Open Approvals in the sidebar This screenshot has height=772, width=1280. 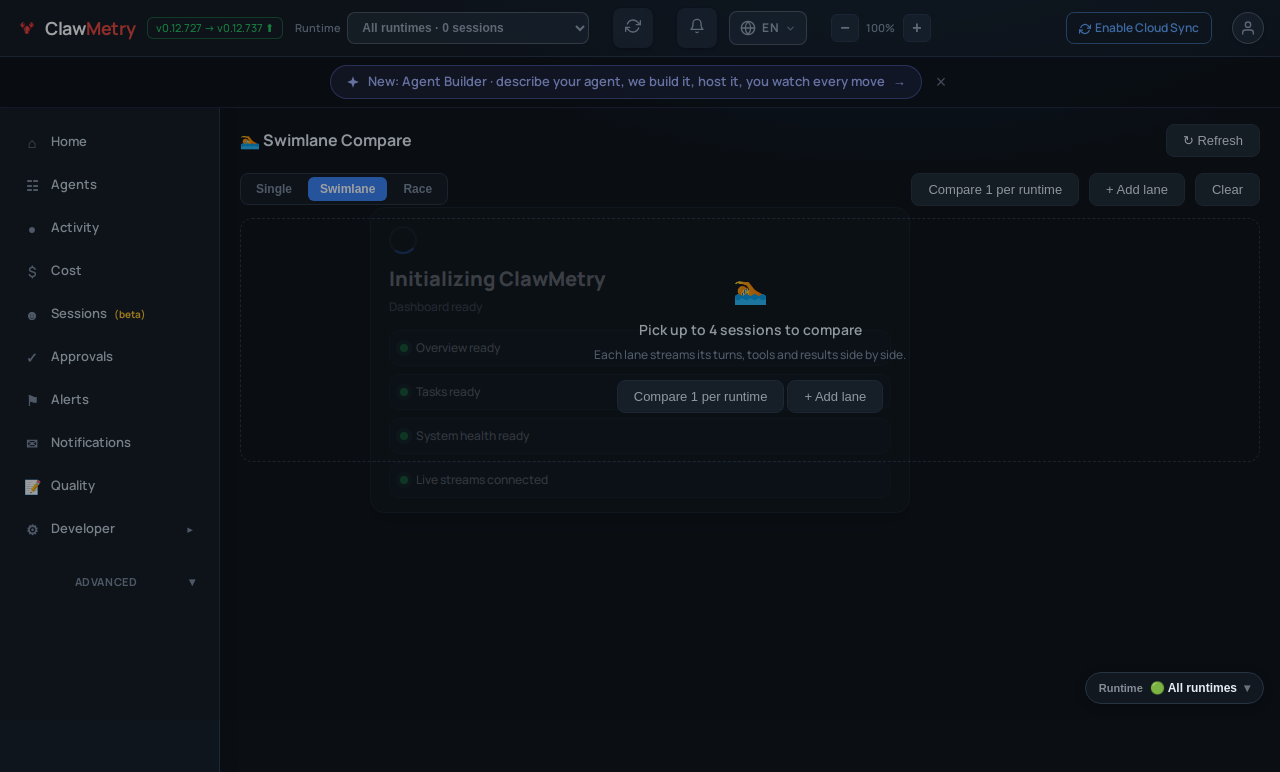click(x=110, y=357)
